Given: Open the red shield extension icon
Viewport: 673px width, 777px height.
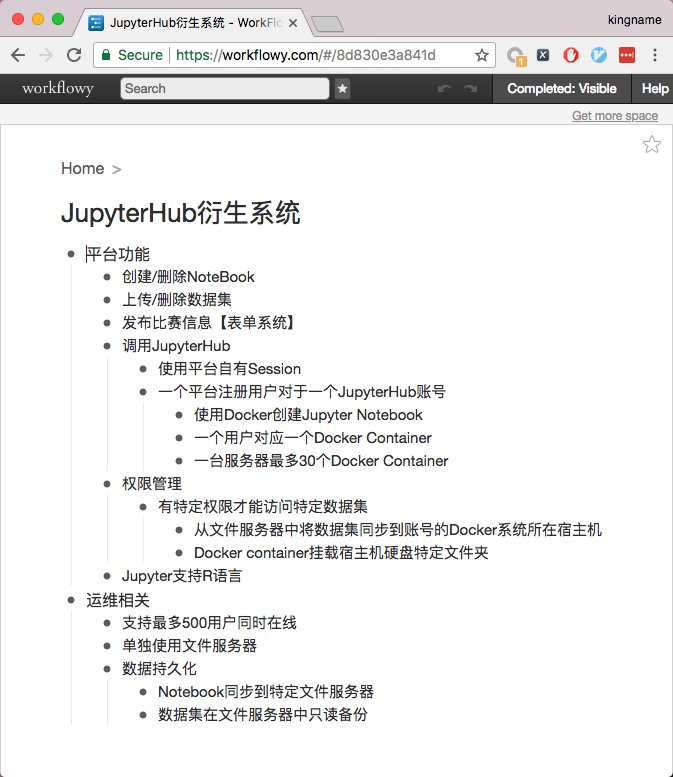Looking at the screenshot, I should coord(571,55).
